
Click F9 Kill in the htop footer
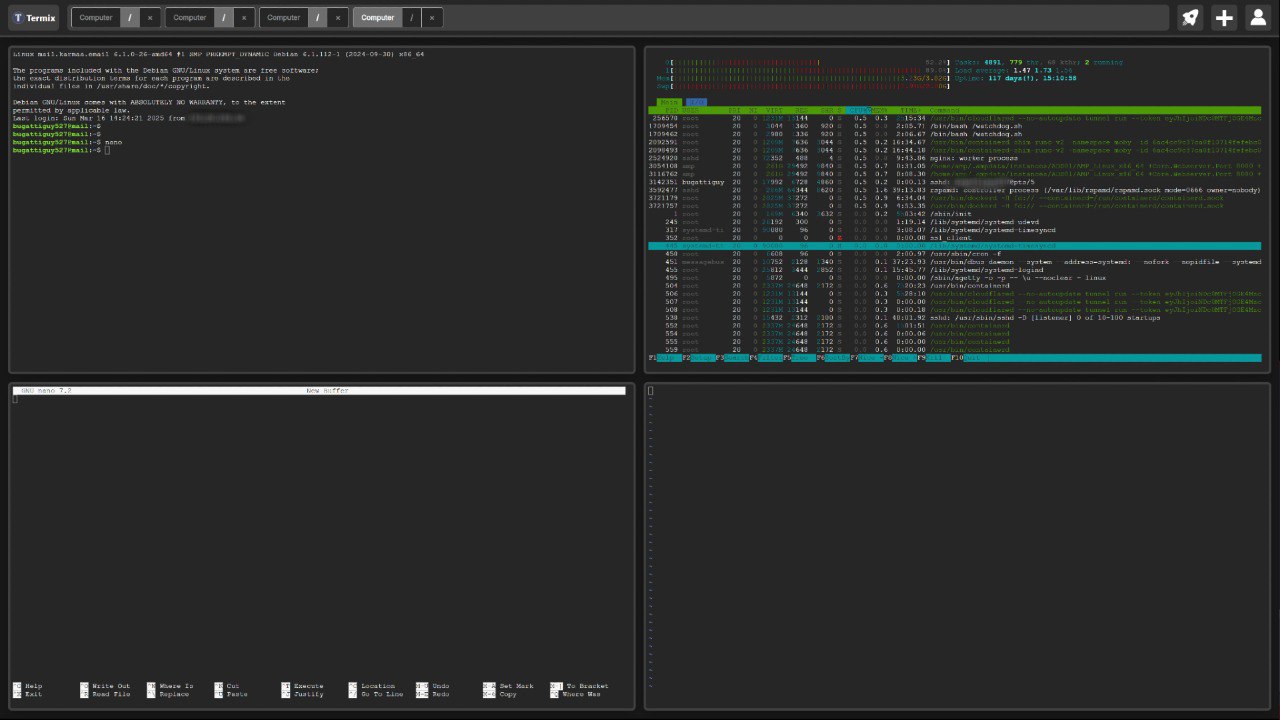tap(935, 357)
